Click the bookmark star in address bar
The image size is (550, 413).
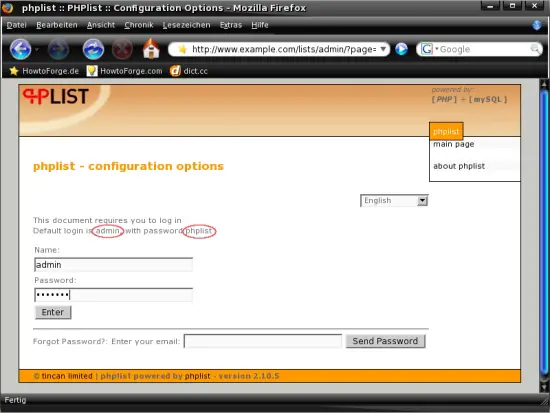pos(182,49)
